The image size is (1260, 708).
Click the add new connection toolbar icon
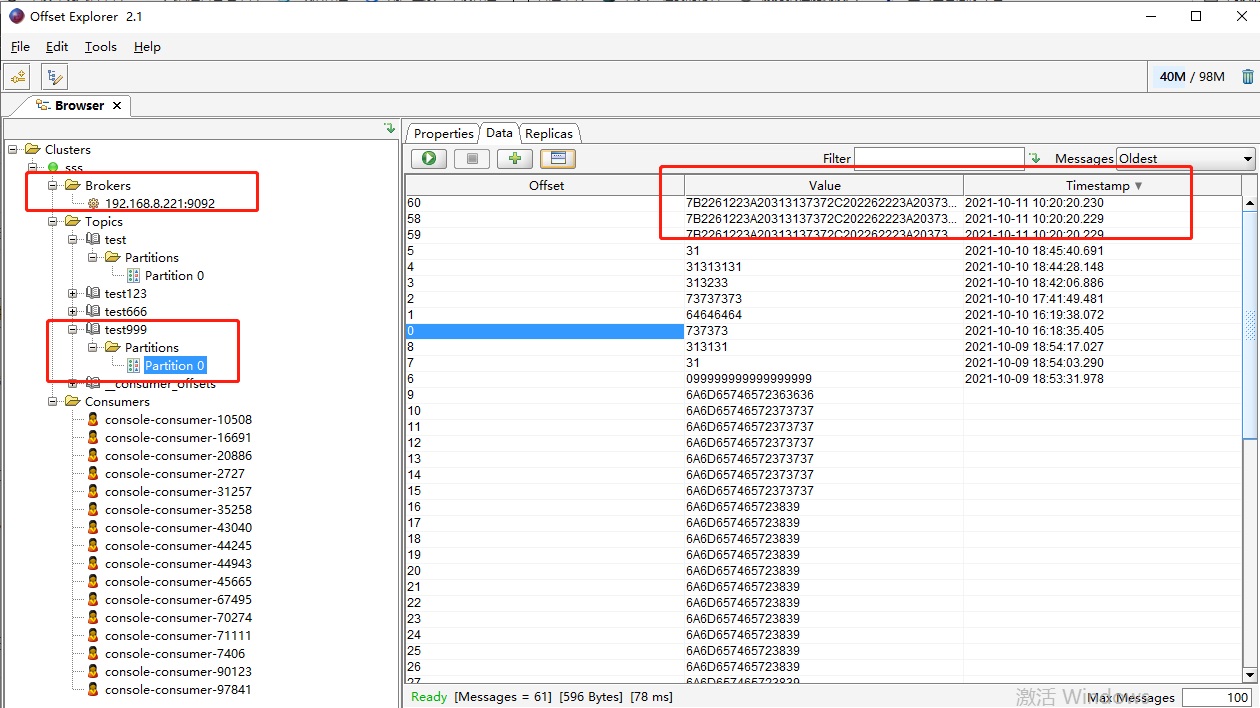(17, 76)
